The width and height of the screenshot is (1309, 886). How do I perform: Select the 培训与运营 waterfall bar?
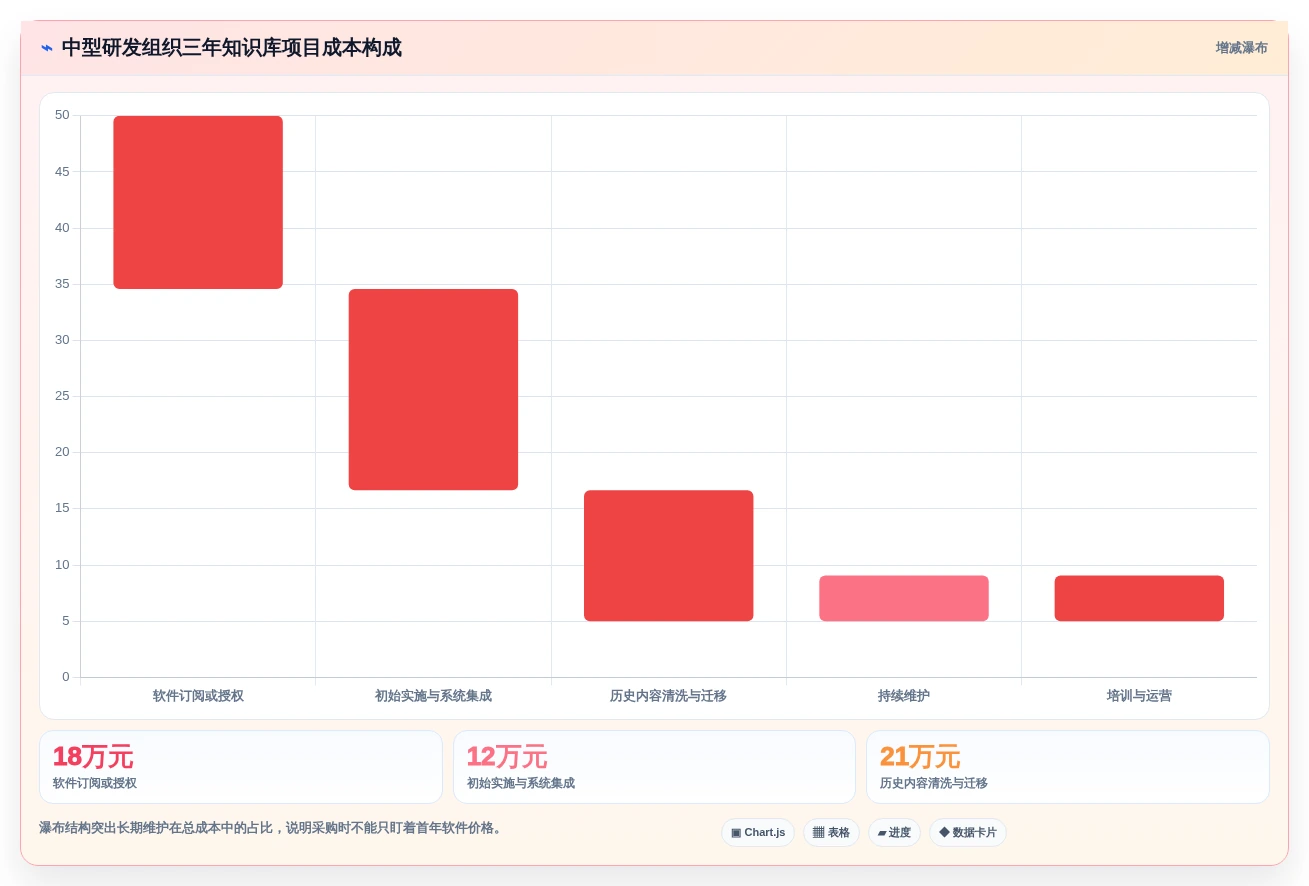click(1139, 598)
